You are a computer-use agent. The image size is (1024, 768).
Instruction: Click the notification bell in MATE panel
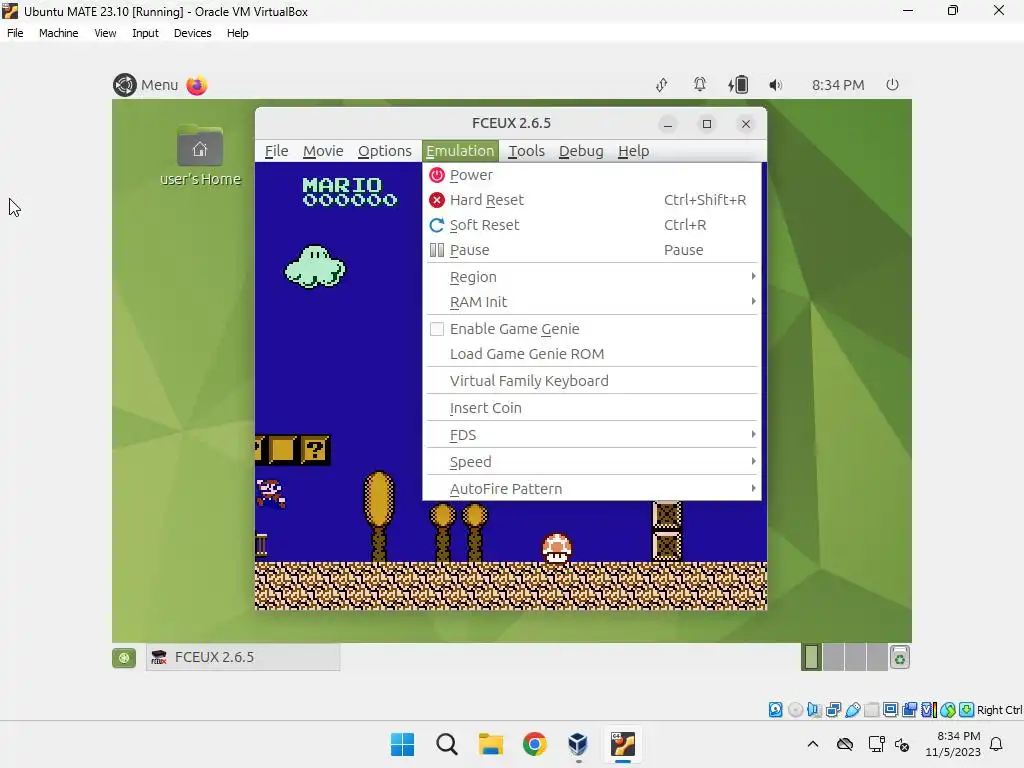699,85
